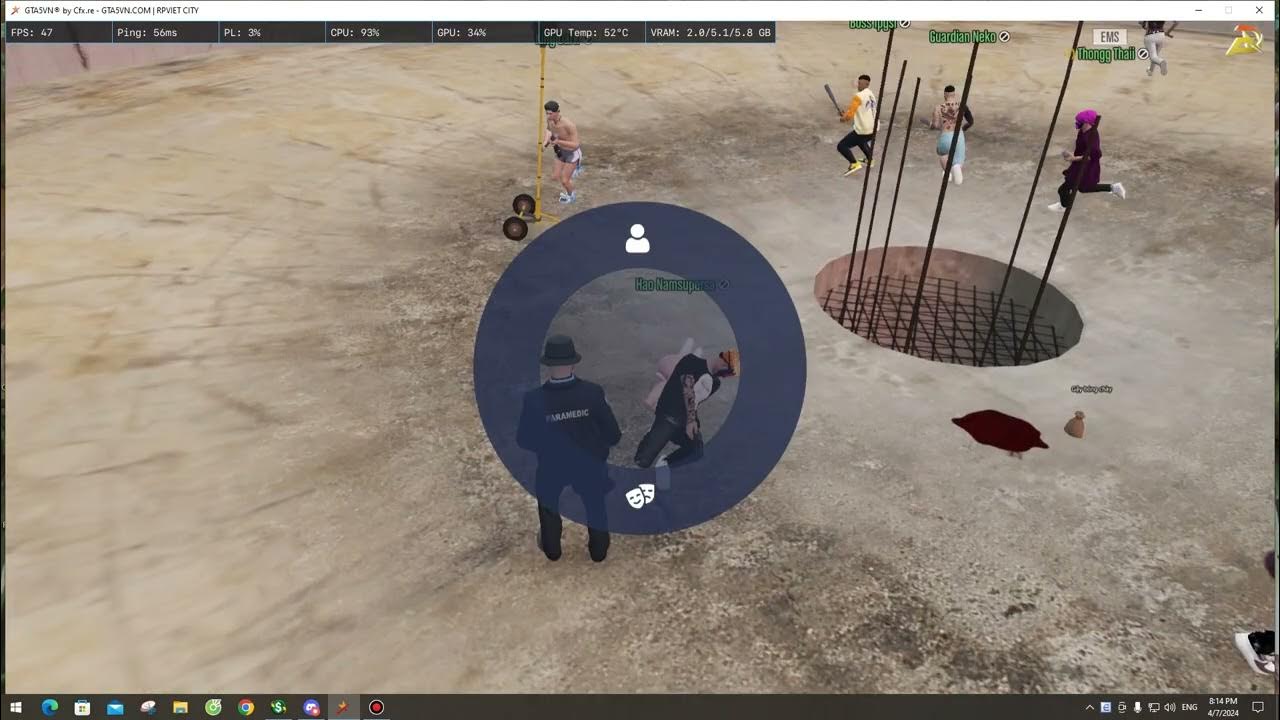Open Microsoft Store from taskbar
Image resolution: width=1280 pixels, height=720 pixels.
tap(82, 707)
